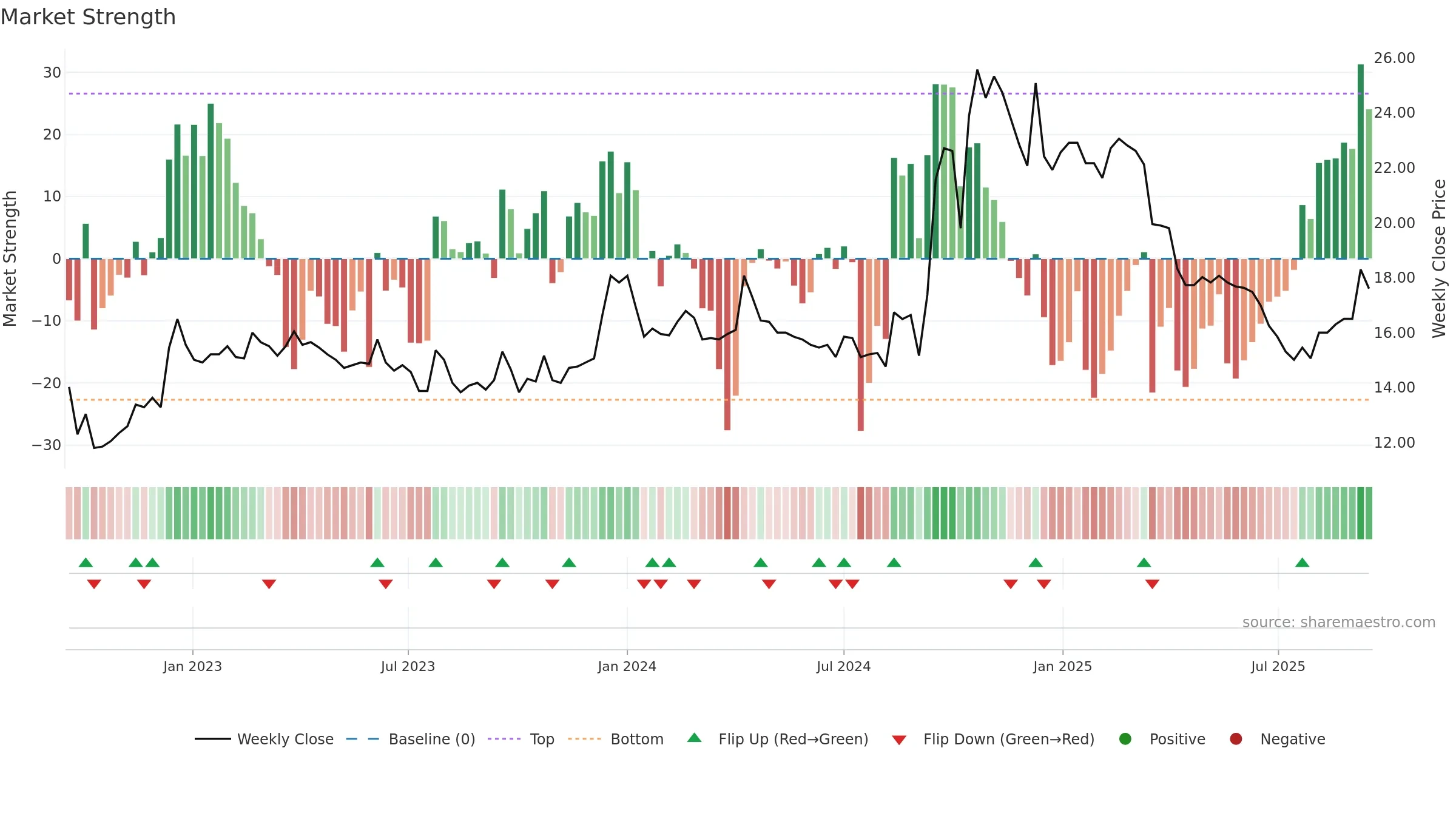Click the Jul 2025 x-axis label
Viewport: 1456px width, 819px height.
[1278, 666]
